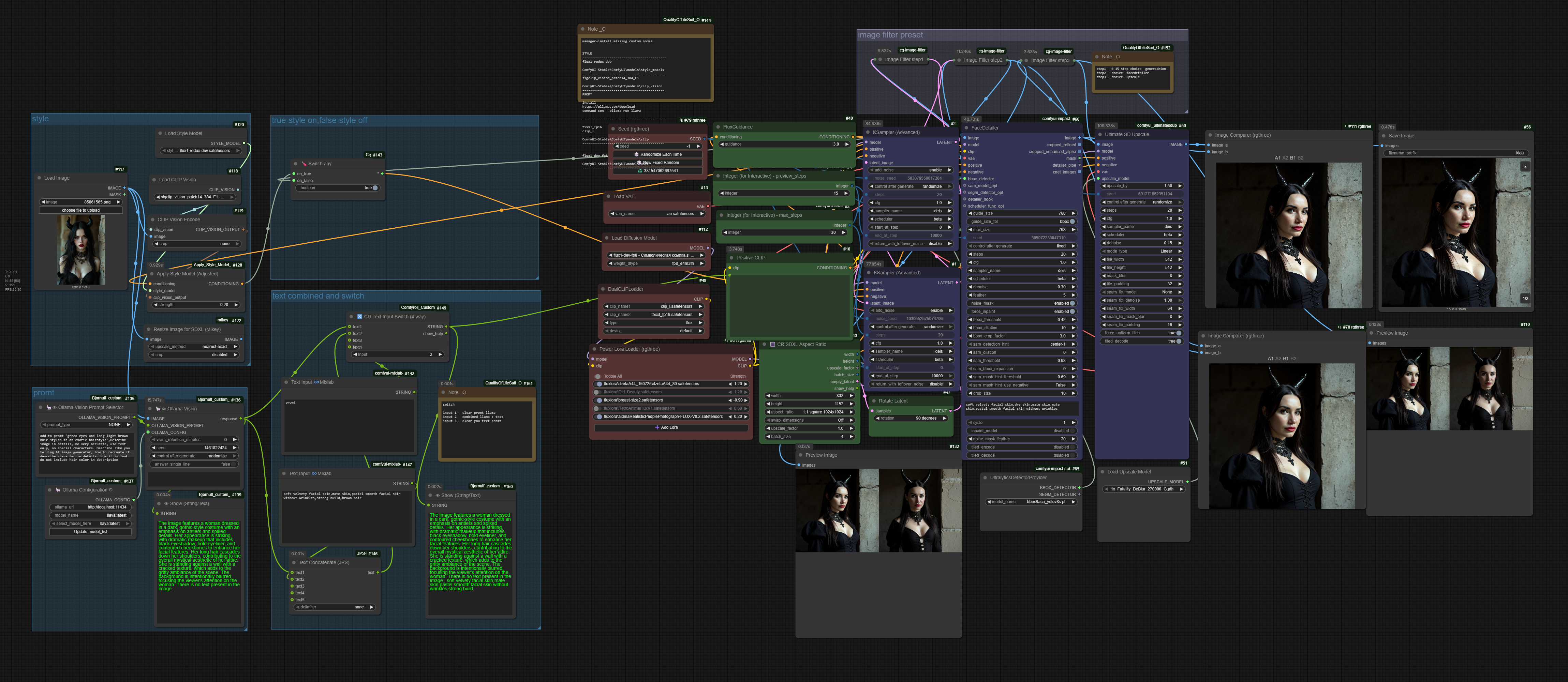Open the vae_name ae.safetensors dropdown

[657, 214]
